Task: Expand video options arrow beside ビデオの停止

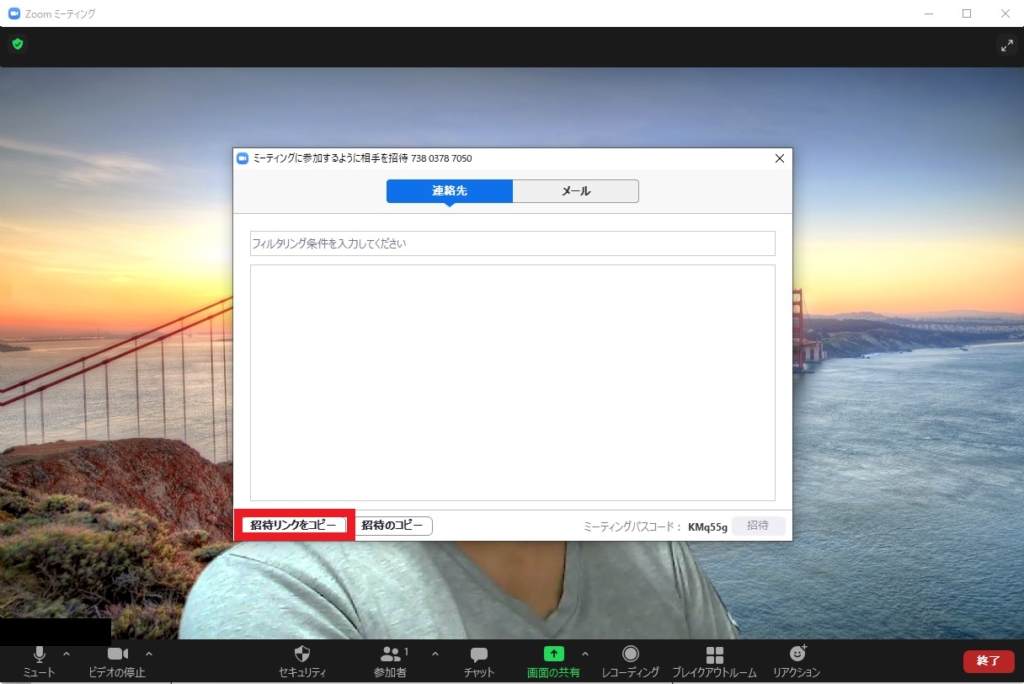Action: click(149, 653)
